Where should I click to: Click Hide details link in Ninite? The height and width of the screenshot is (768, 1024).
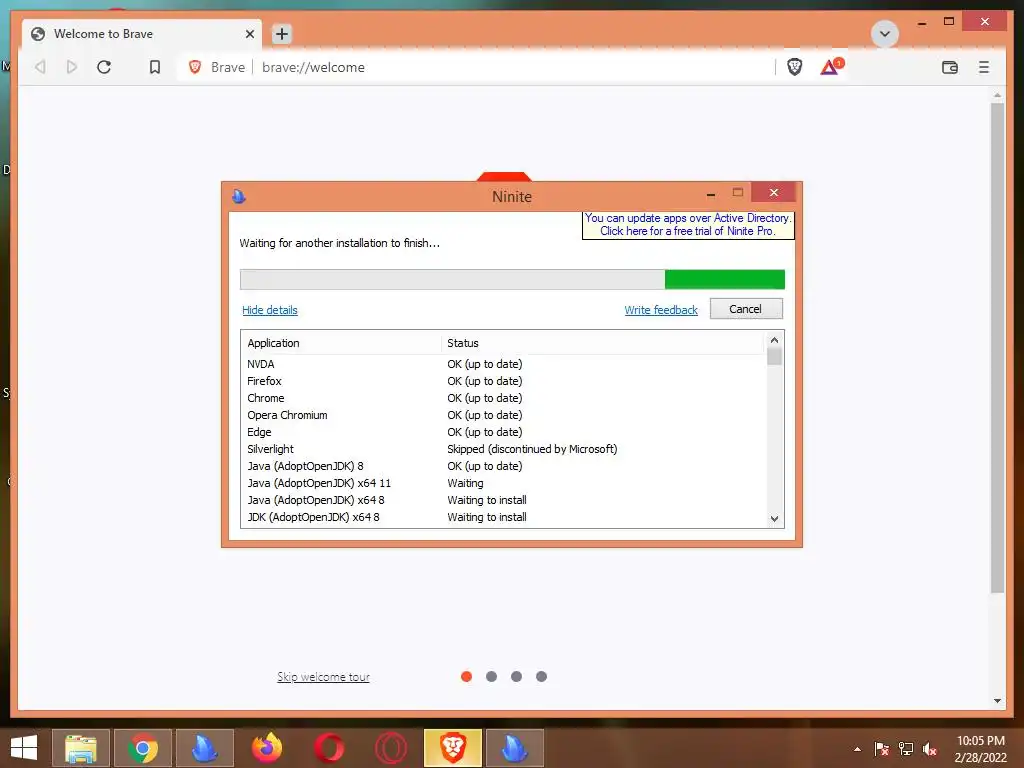coord(270,310)
